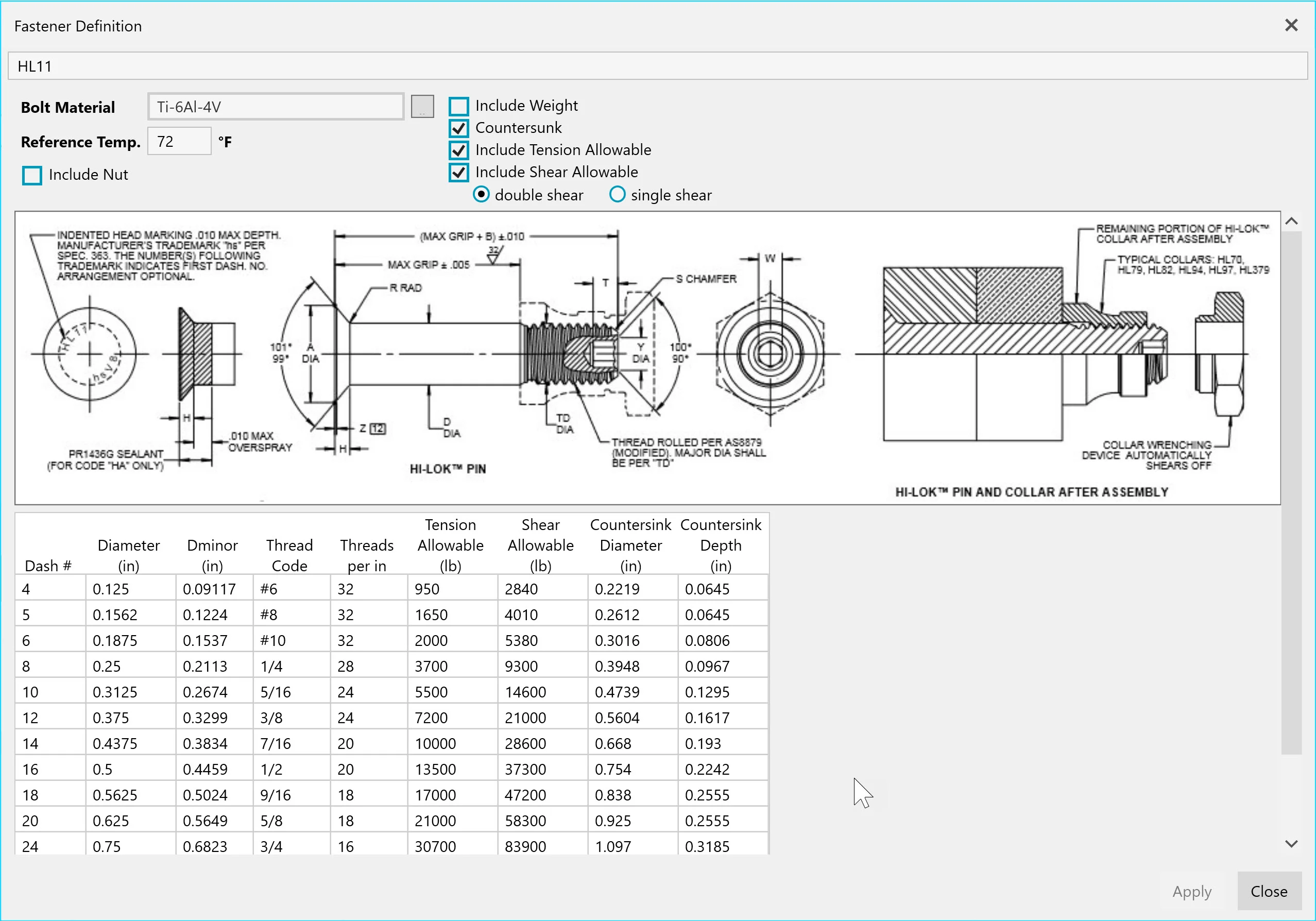Click tension allowable cell 30700
The width and height of the screenshot is (1316, 921).
(x=453, y=845)
